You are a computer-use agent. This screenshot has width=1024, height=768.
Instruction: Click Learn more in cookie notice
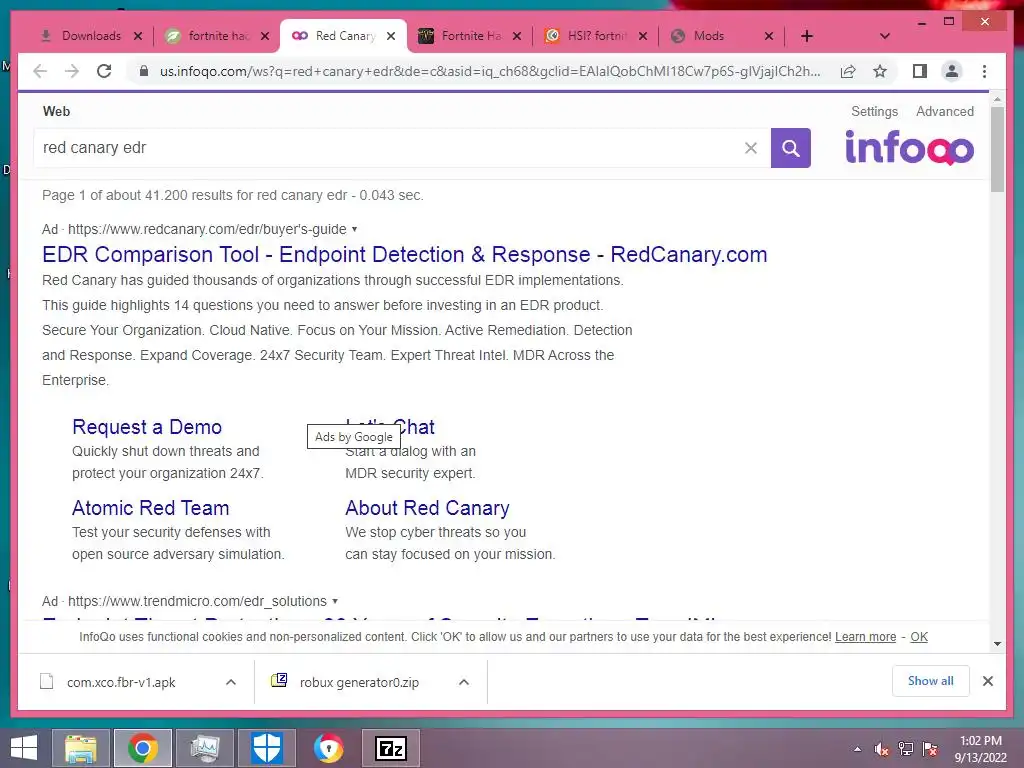point(865,637)
